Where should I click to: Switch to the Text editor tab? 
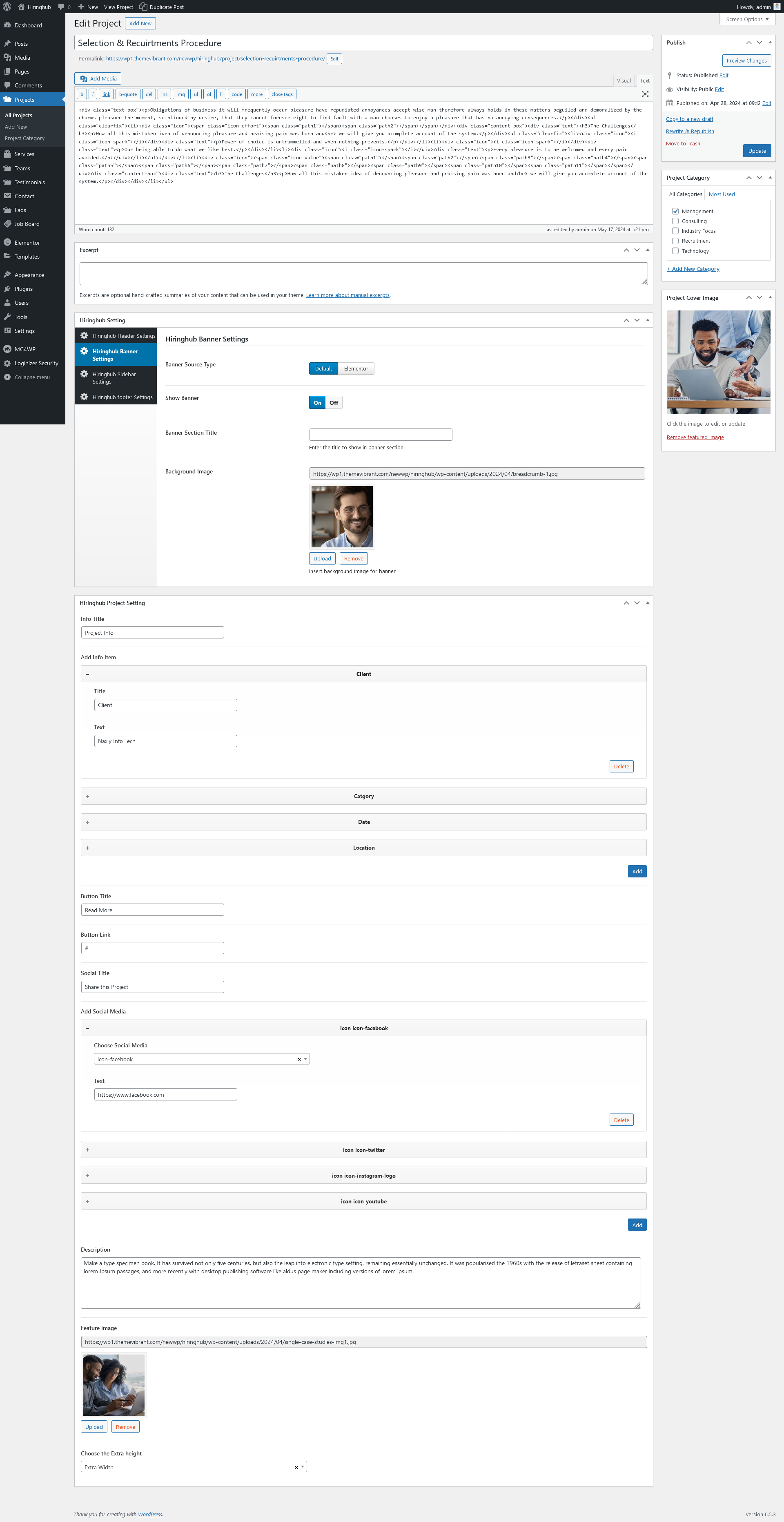coord(645,81)
